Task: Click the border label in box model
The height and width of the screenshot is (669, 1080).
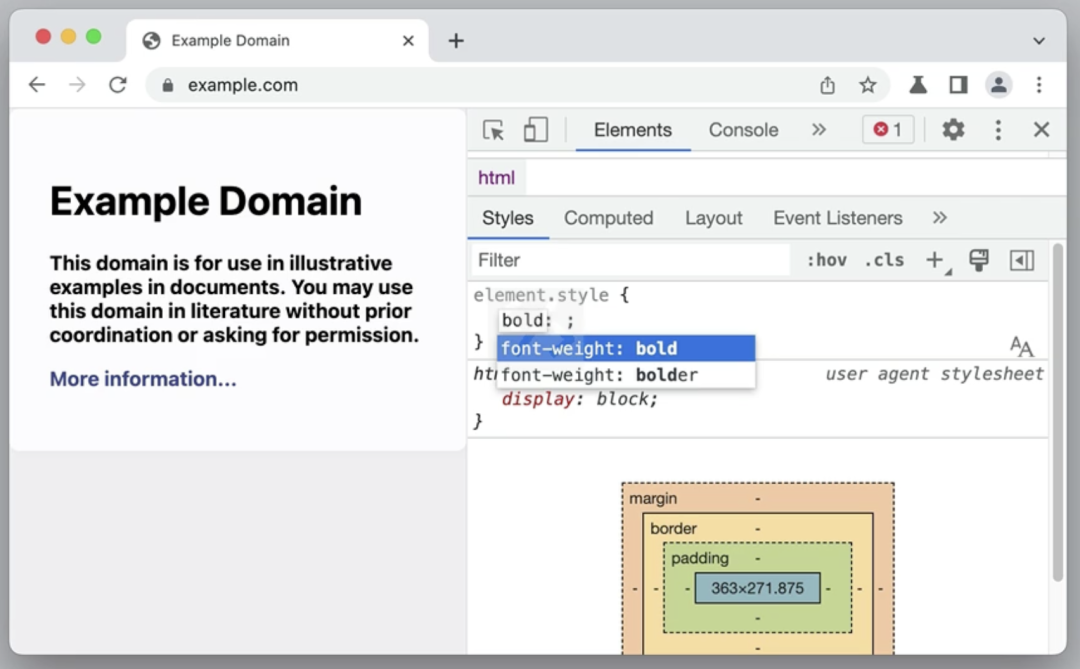Action: pos(673,528)
